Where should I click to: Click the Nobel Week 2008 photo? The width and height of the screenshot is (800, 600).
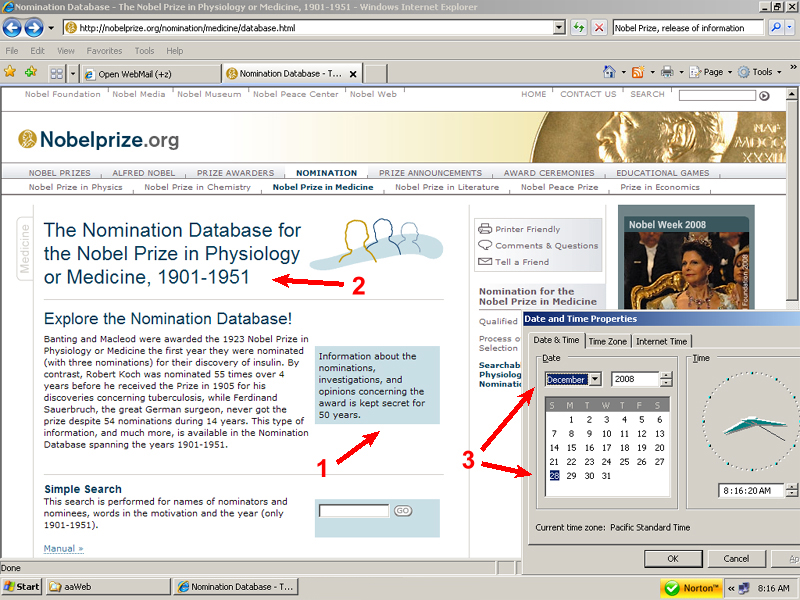(x=686, y=270)
